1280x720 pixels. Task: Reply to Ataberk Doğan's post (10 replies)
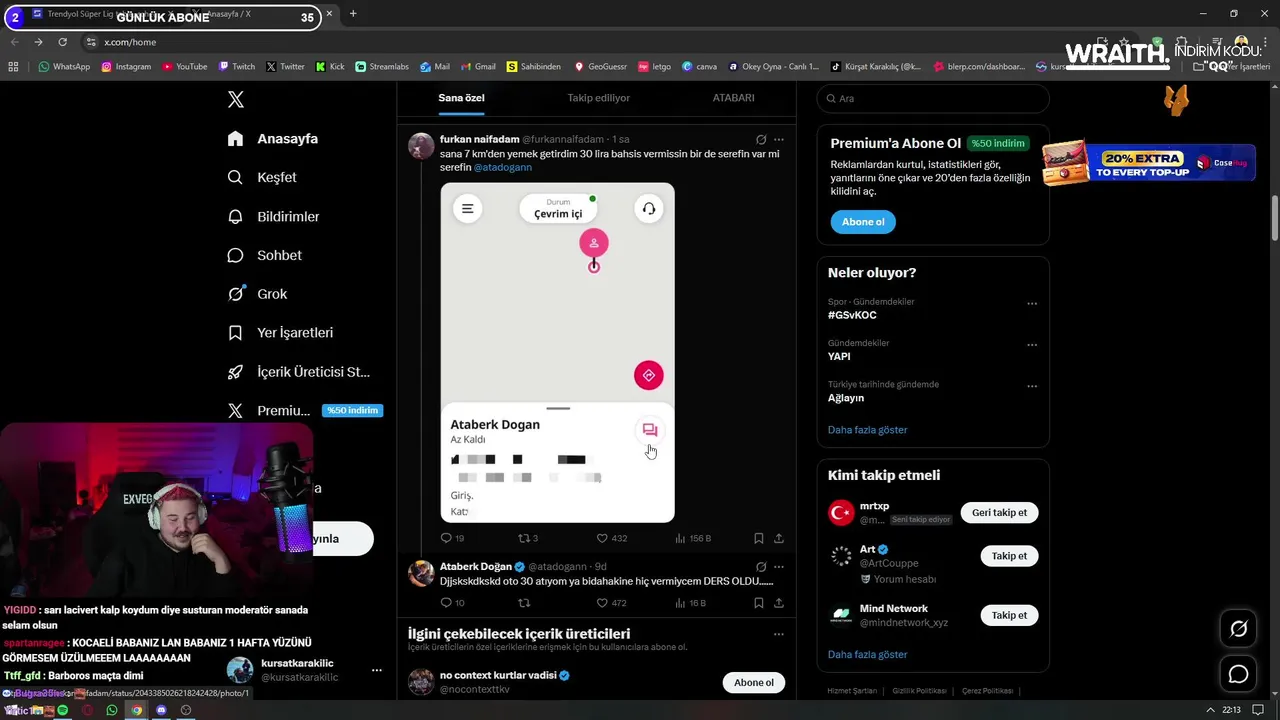452,603
